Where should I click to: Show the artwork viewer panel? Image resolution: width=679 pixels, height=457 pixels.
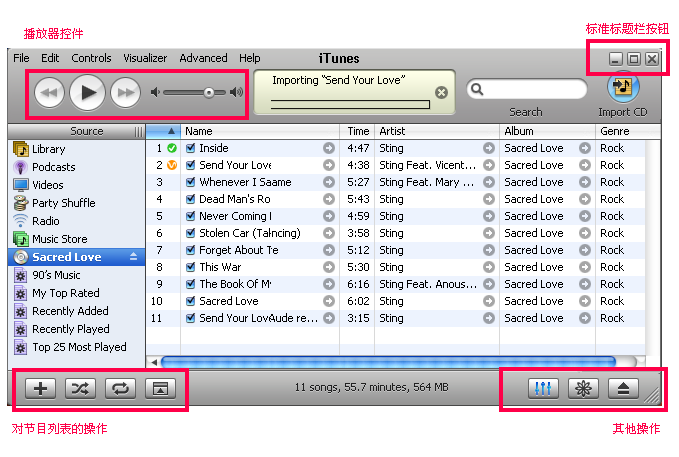[159, 389]
